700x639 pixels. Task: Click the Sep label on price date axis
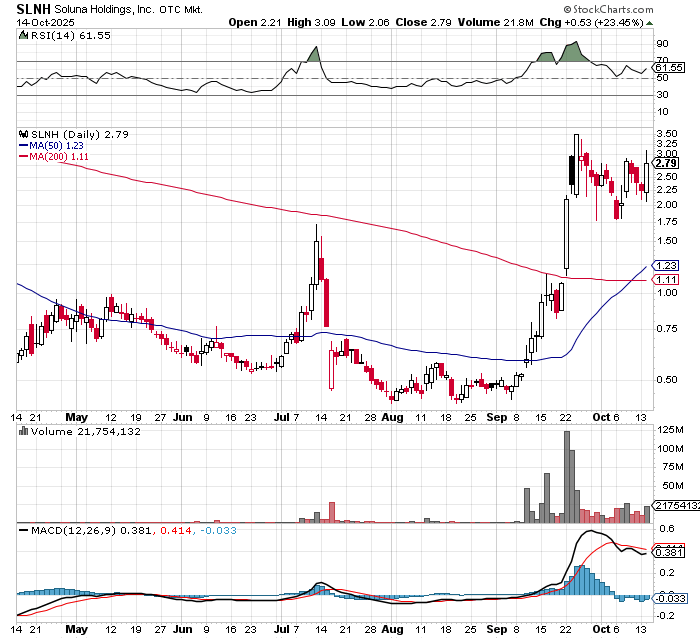pyautogui.click(x=496, y=418)
